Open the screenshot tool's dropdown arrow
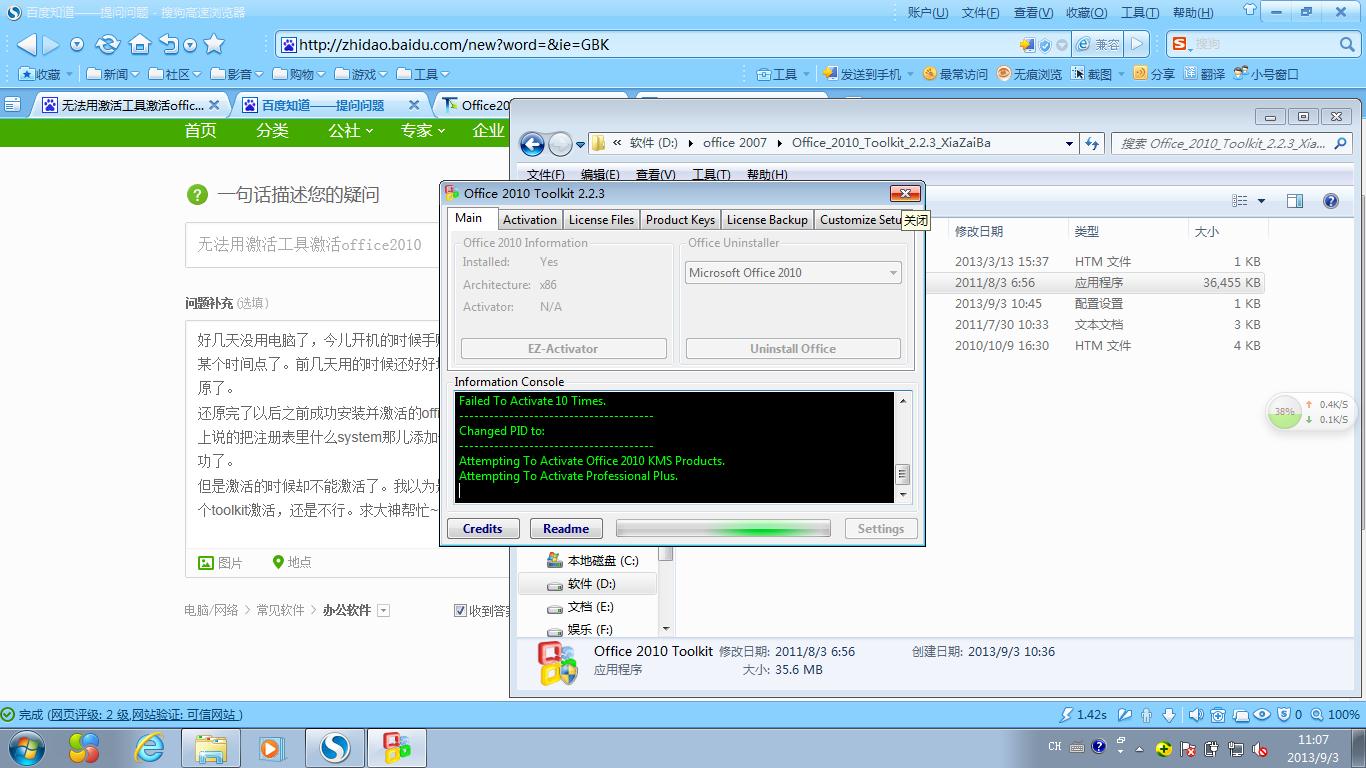The height and width of the screenshot is (768, 1366). pos(1121,73)
